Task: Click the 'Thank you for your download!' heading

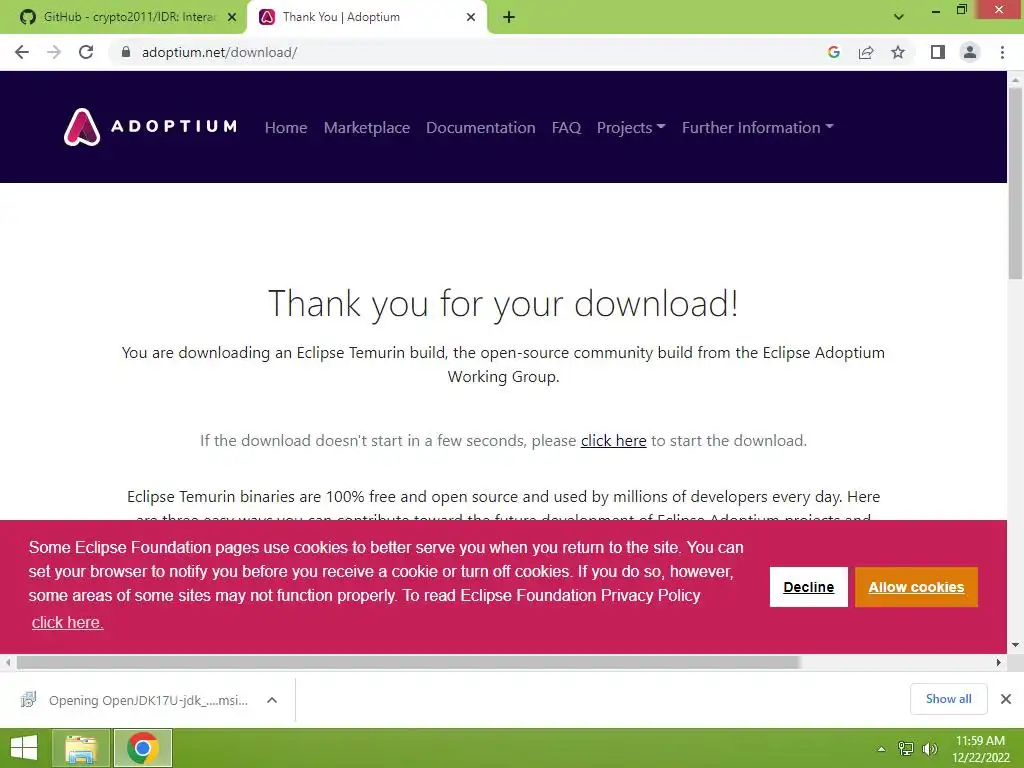Action: pos(503,304)
